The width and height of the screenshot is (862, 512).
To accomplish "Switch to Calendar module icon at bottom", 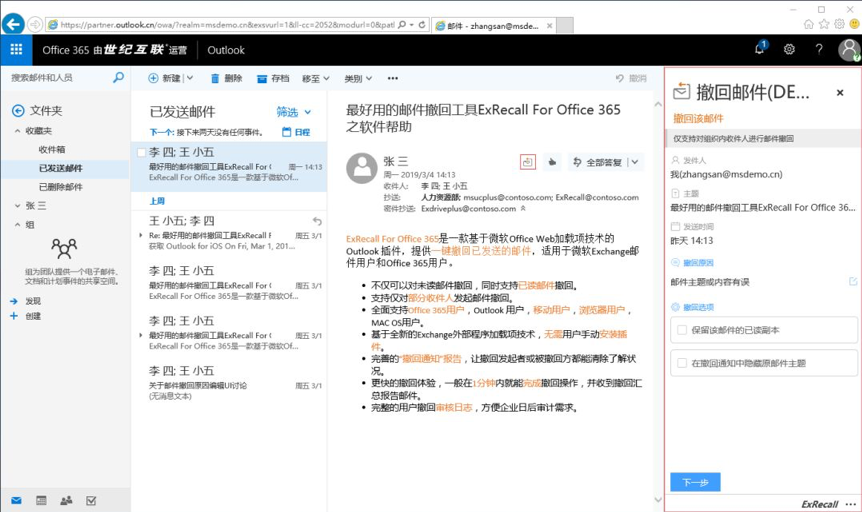I will [41, 500].
